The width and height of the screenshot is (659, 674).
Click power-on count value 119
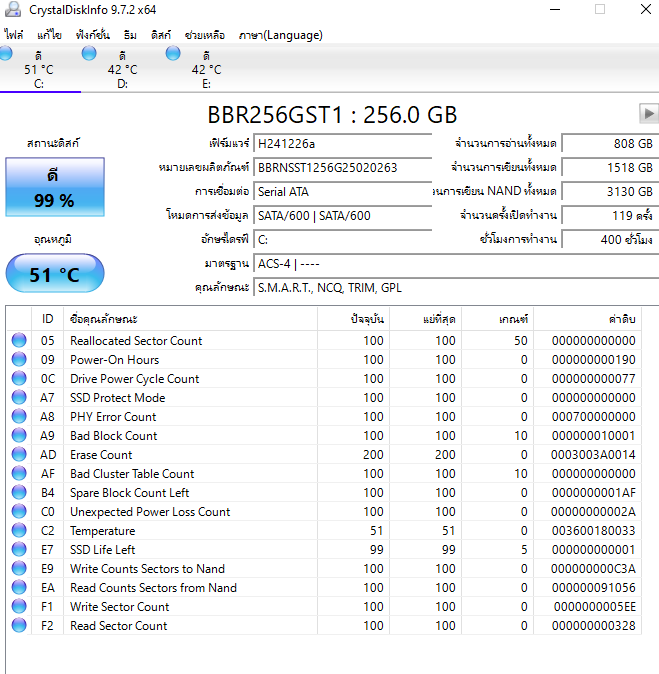pyautogui.click(x=610, y=216)
